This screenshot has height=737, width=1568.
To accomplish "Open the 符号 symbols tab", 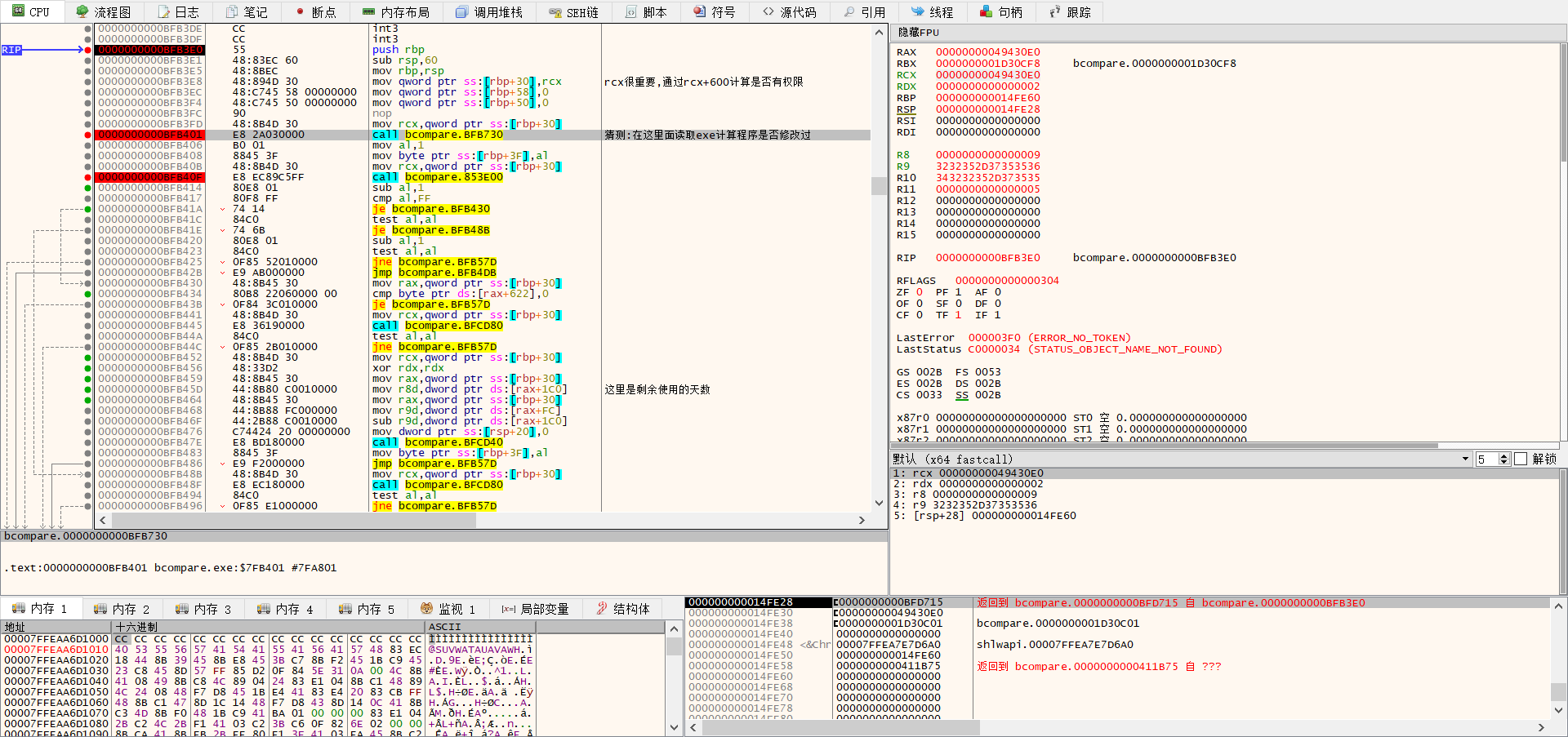I will 715,12.
